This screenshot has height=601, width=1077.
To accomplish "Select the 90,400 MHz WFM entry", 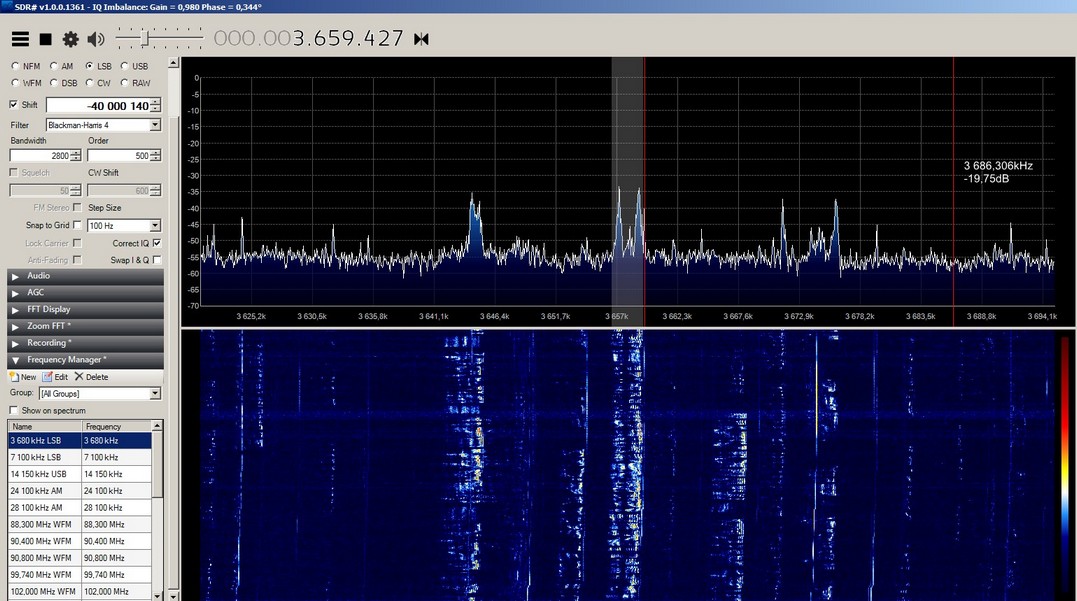I will (x=80, y=541).
